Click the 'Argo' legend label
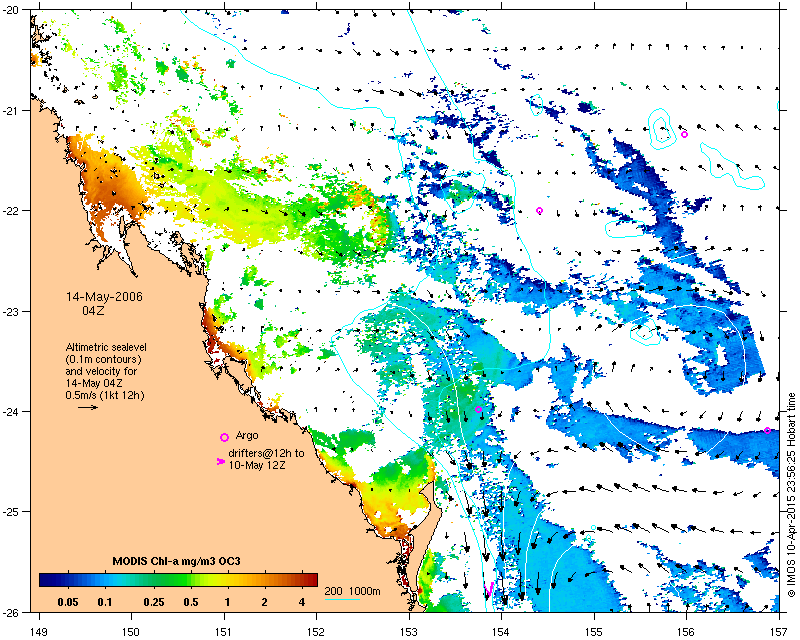The width and height of the screenshot is (800, 640). tap(247, 435)
